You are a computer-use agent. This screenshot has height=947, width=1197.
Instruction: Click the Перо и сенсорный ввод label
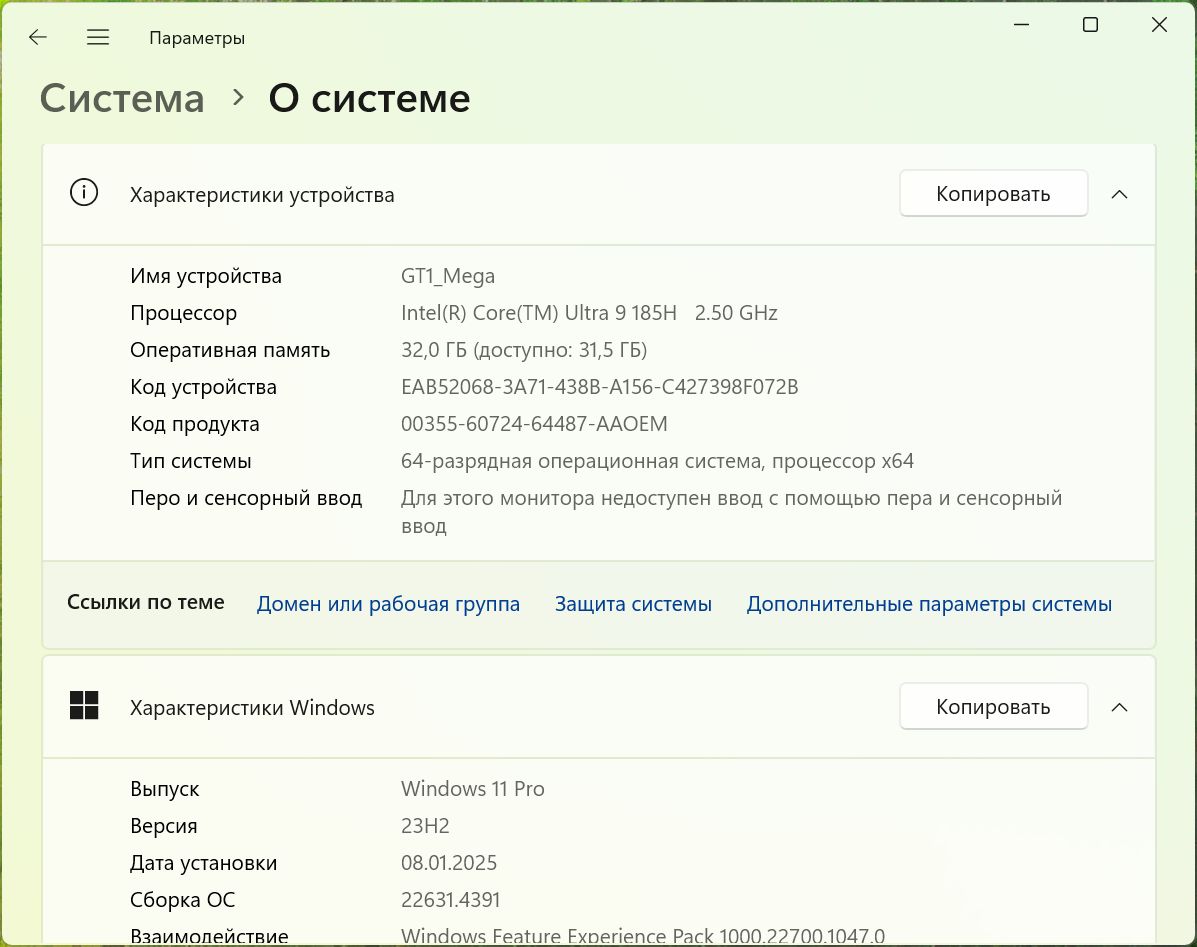pyautogui.click(x=246, y=498)
